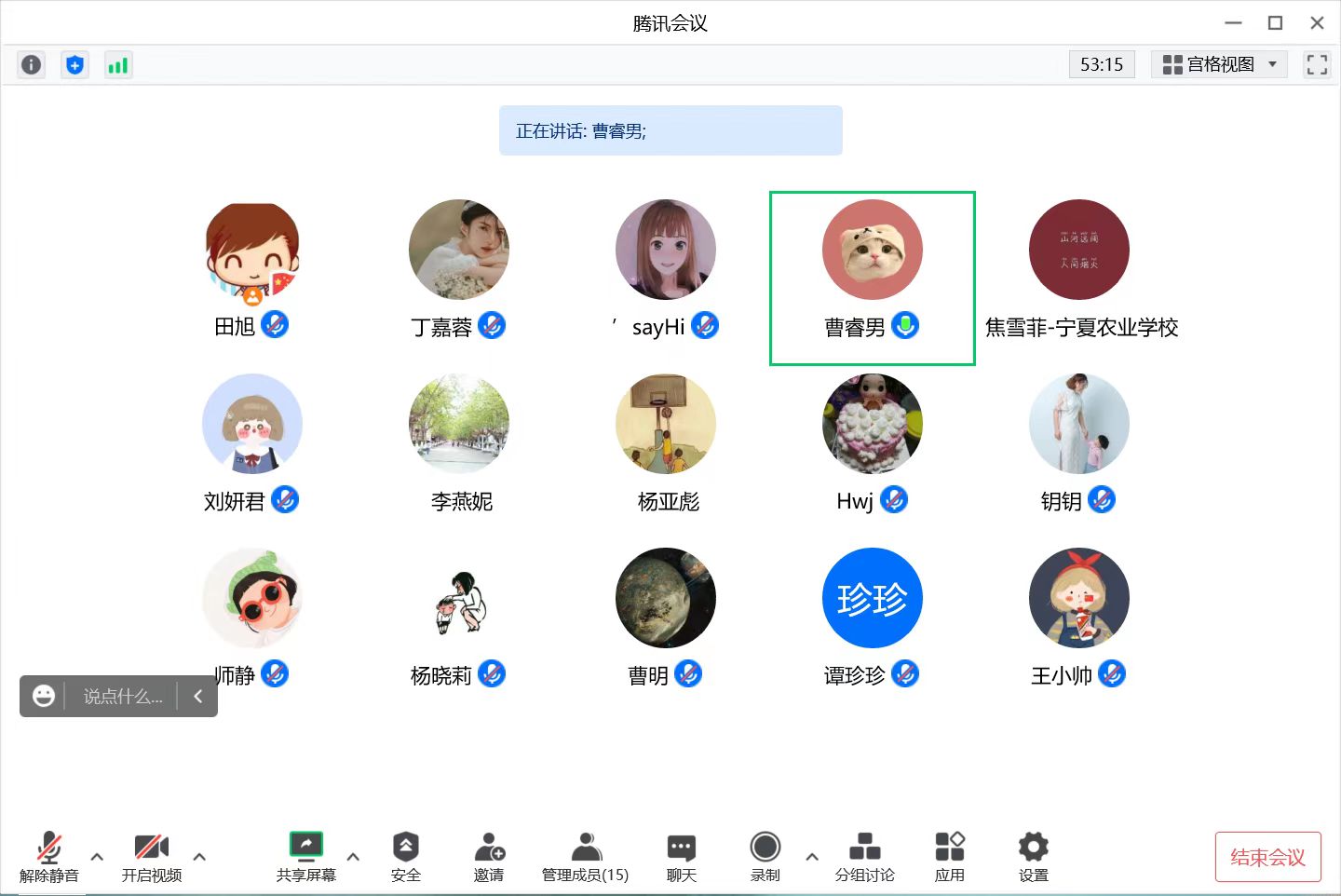The height and width of the screenshot is (896, 1341).
Task: Click the name label 谭珍珍
Action: coord(855,675)
